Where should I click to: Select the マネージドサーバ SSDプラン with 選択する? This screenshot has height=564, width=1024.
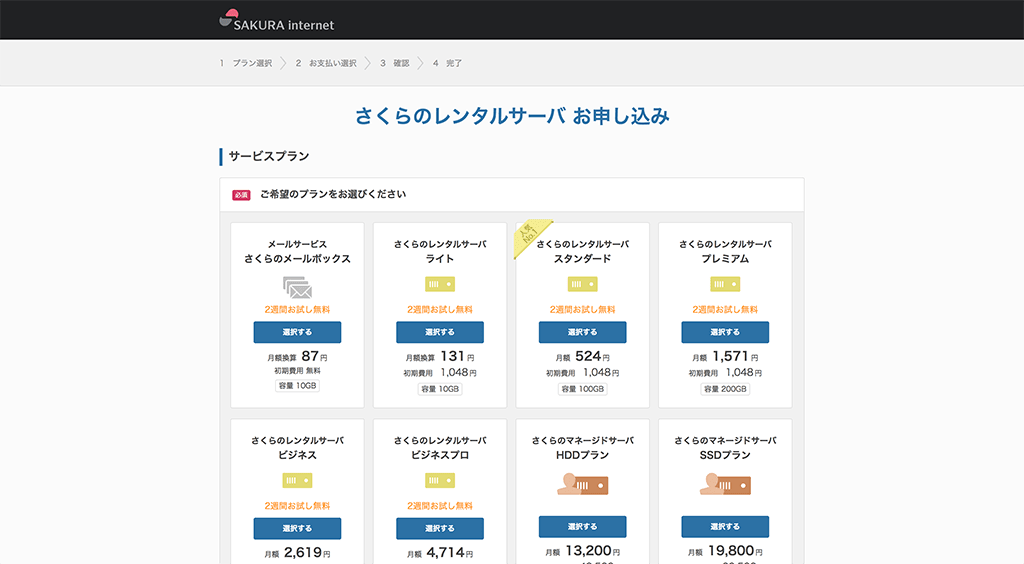[725, 526]
